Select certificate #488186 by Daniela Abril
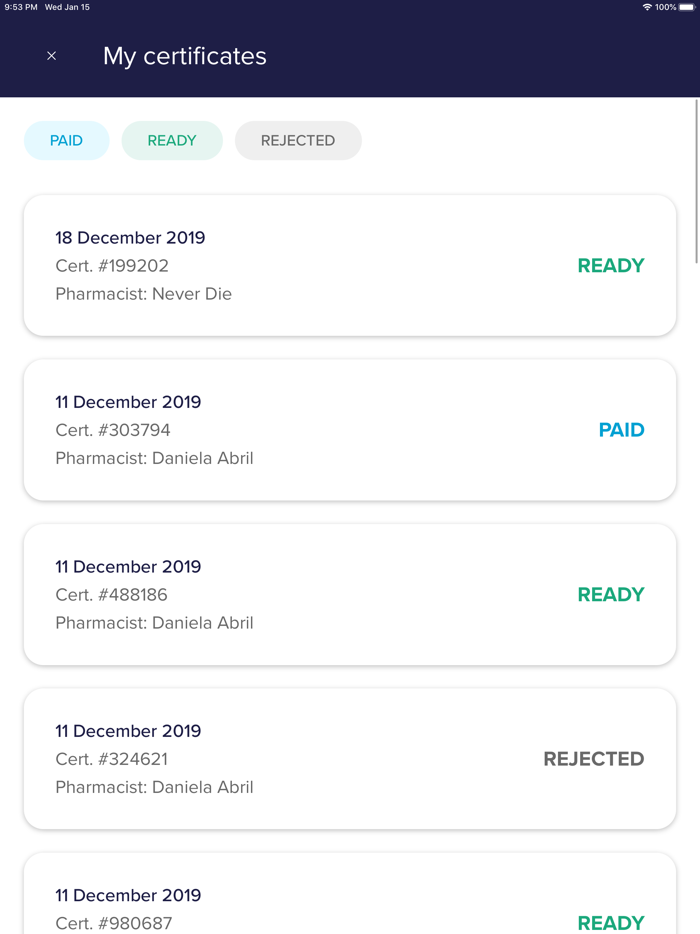Image resolution: width=700 pixels, height=934 pixels. coord(350,594)
